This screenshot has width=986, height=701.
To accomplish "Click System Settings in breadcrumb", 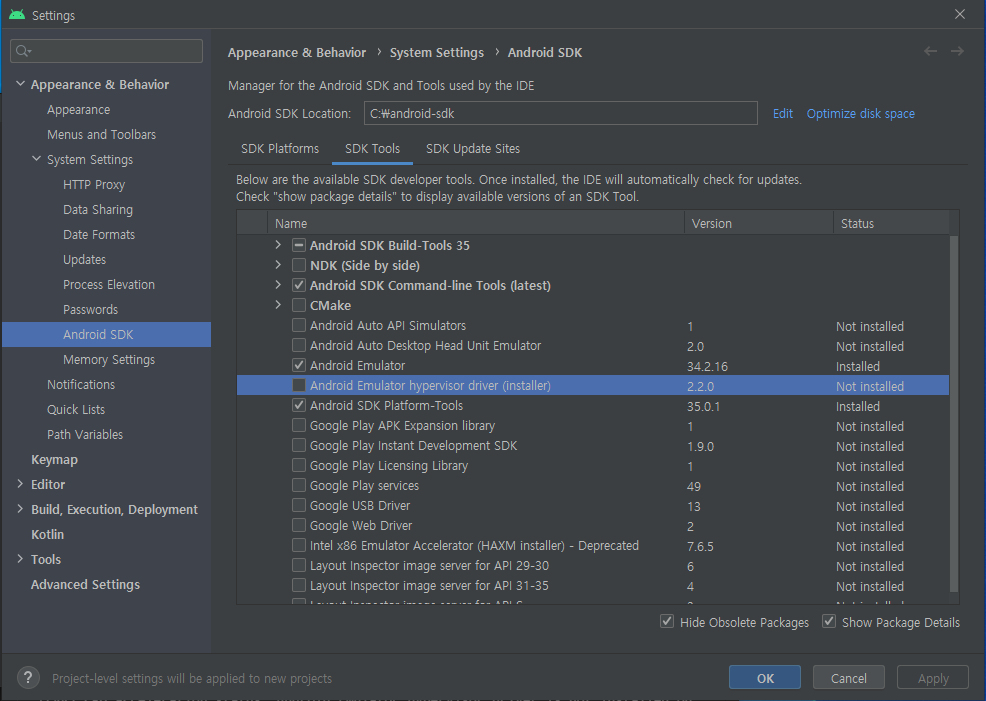I will click(437, 53).
